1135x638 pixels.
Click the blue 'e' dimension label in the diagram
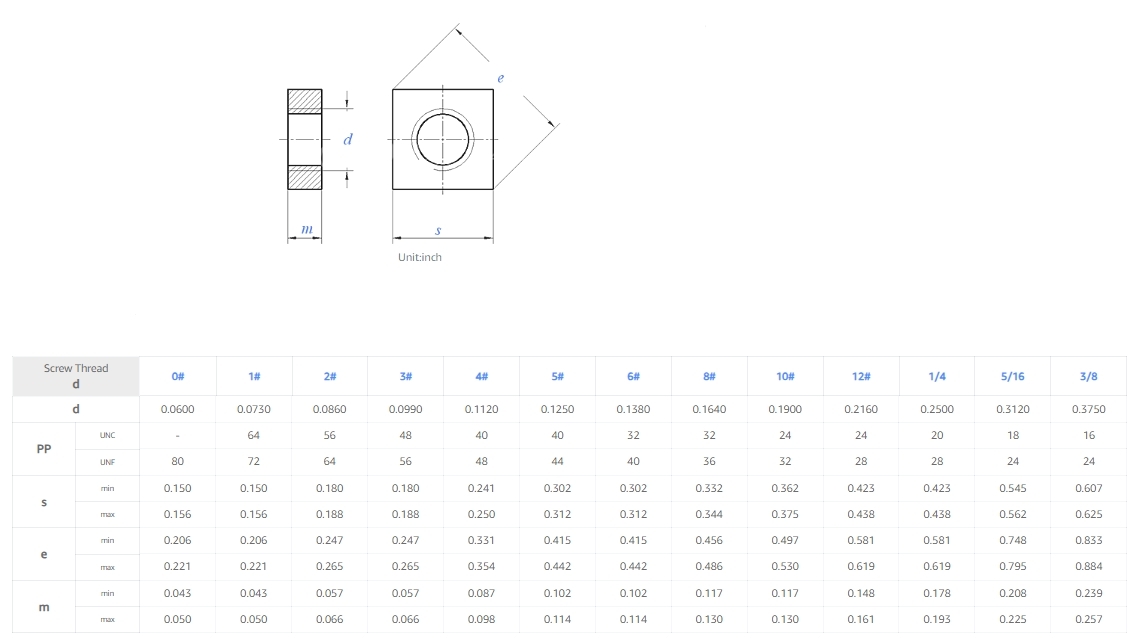pyautogui.click(x=501, y=78)
